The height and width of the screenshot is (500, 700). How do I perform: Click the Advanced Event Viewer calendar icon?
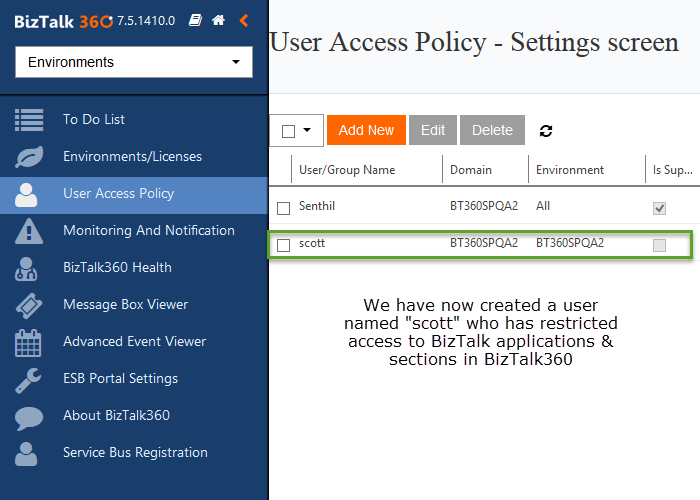(29, 341)
